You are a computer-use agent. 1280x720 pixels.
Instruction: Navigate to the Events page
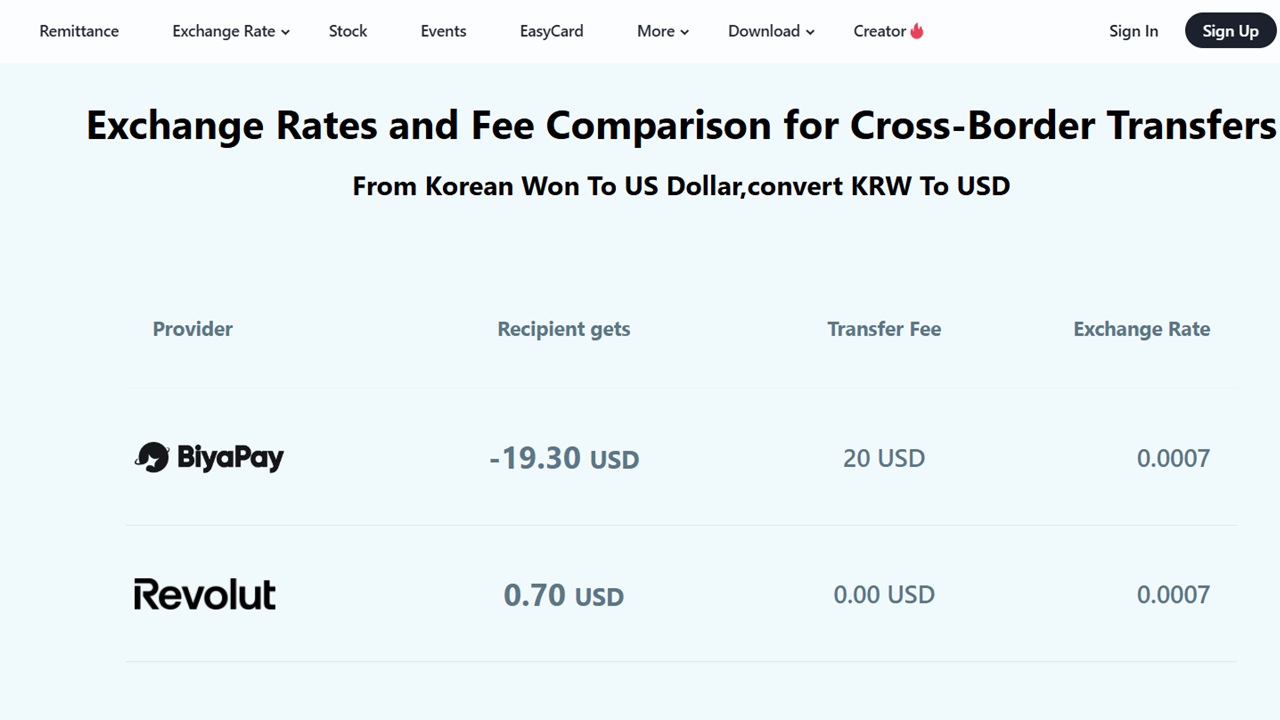coord(443,31)
